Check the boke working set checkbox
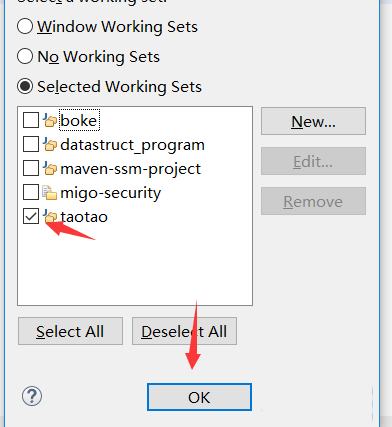 [31, 120]
